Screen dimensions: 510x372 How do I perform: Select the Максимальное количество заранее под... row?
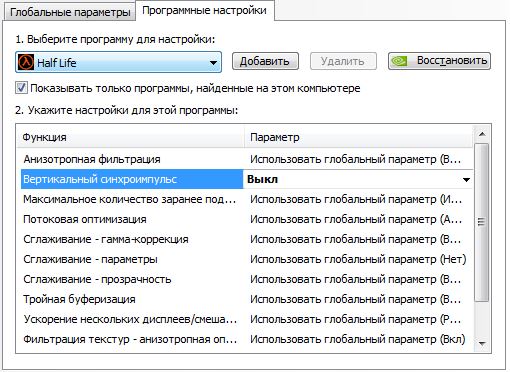(247, 199)
